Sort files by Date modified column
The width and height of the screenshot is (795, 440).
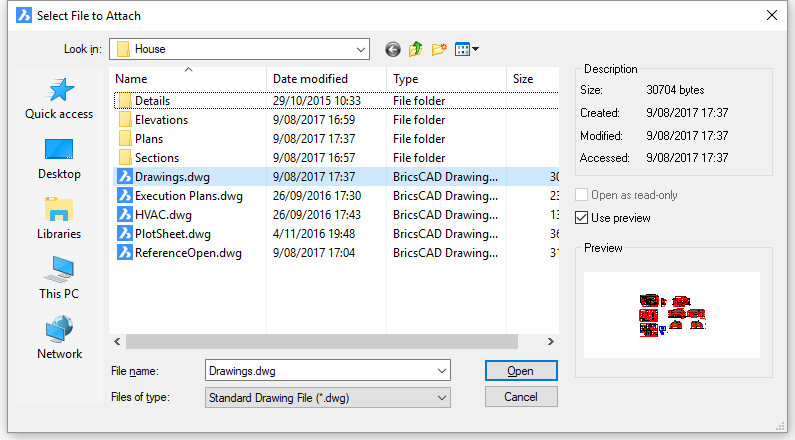coord(310,79)
